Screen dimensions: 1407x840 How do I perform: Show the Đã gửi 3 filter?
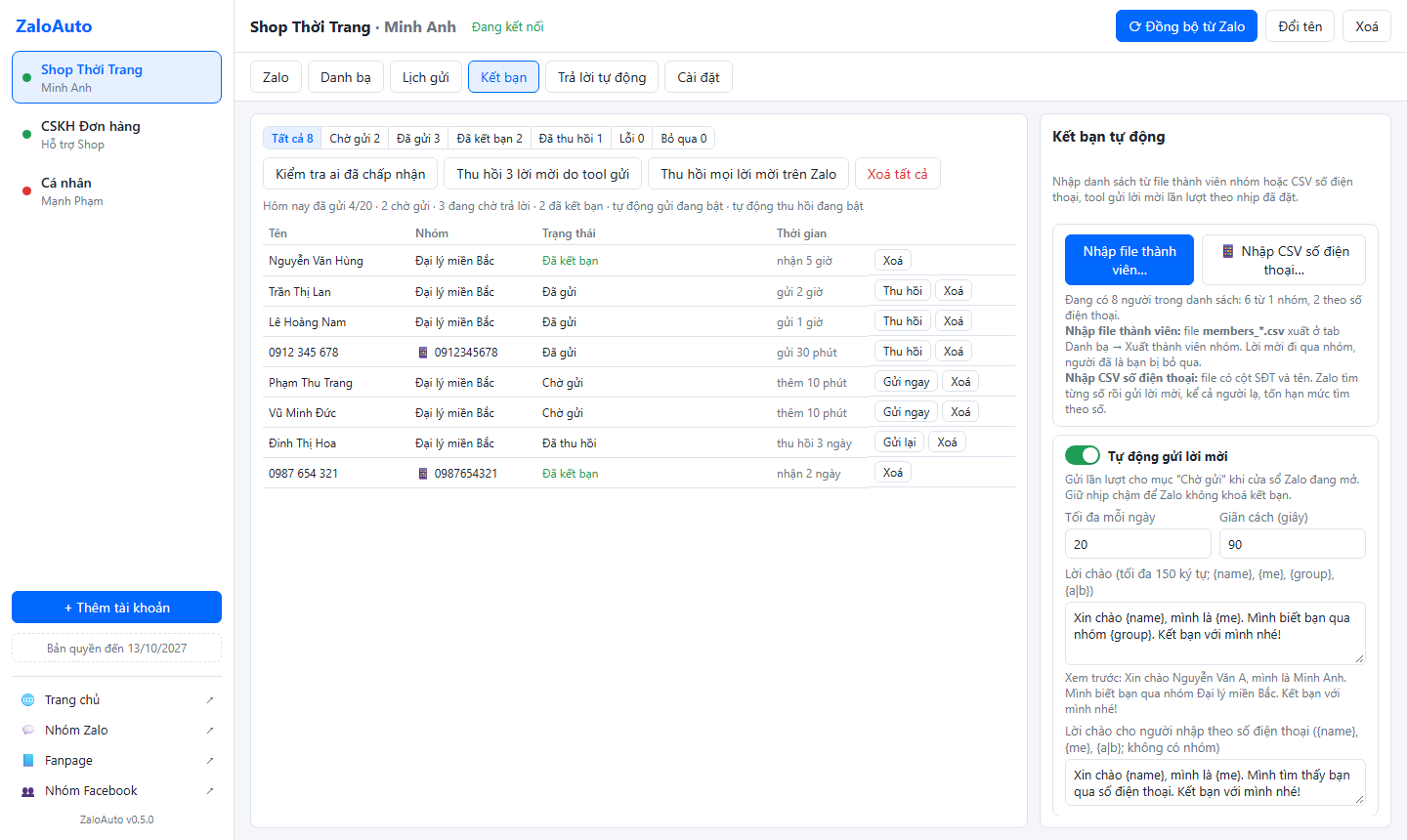pos(418,139)
